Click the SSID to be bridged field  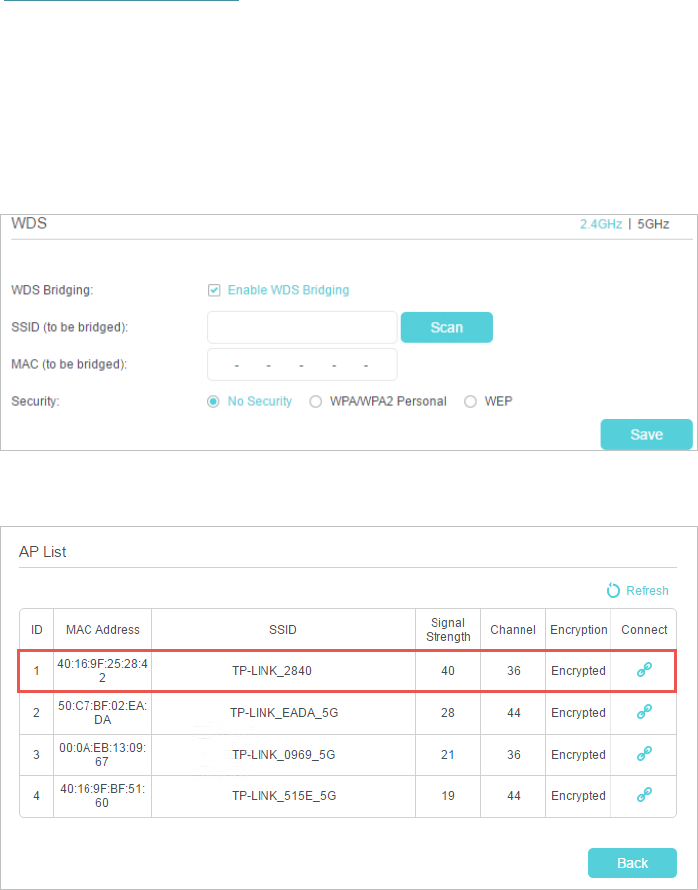pos(302,327)
